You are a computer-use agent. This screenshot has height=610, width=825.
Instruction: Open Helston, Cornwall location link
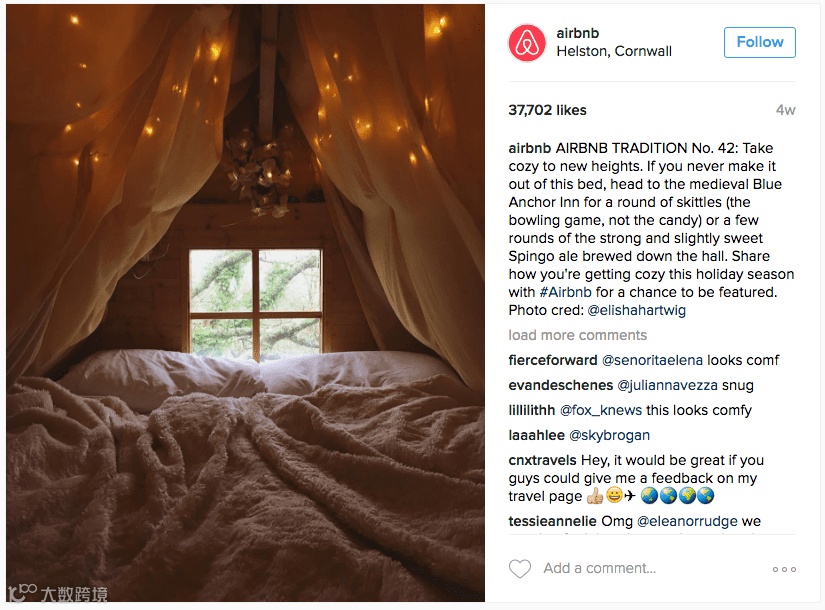[x=614, y=51]
